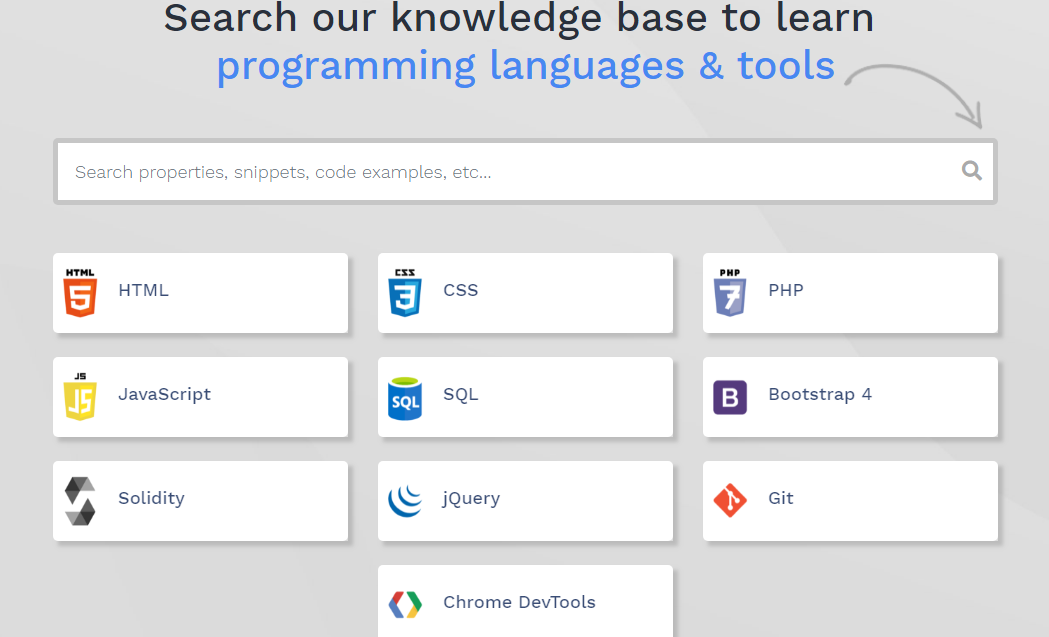
Task: Click the CSS3 shield icon
Action: [405, 292]
